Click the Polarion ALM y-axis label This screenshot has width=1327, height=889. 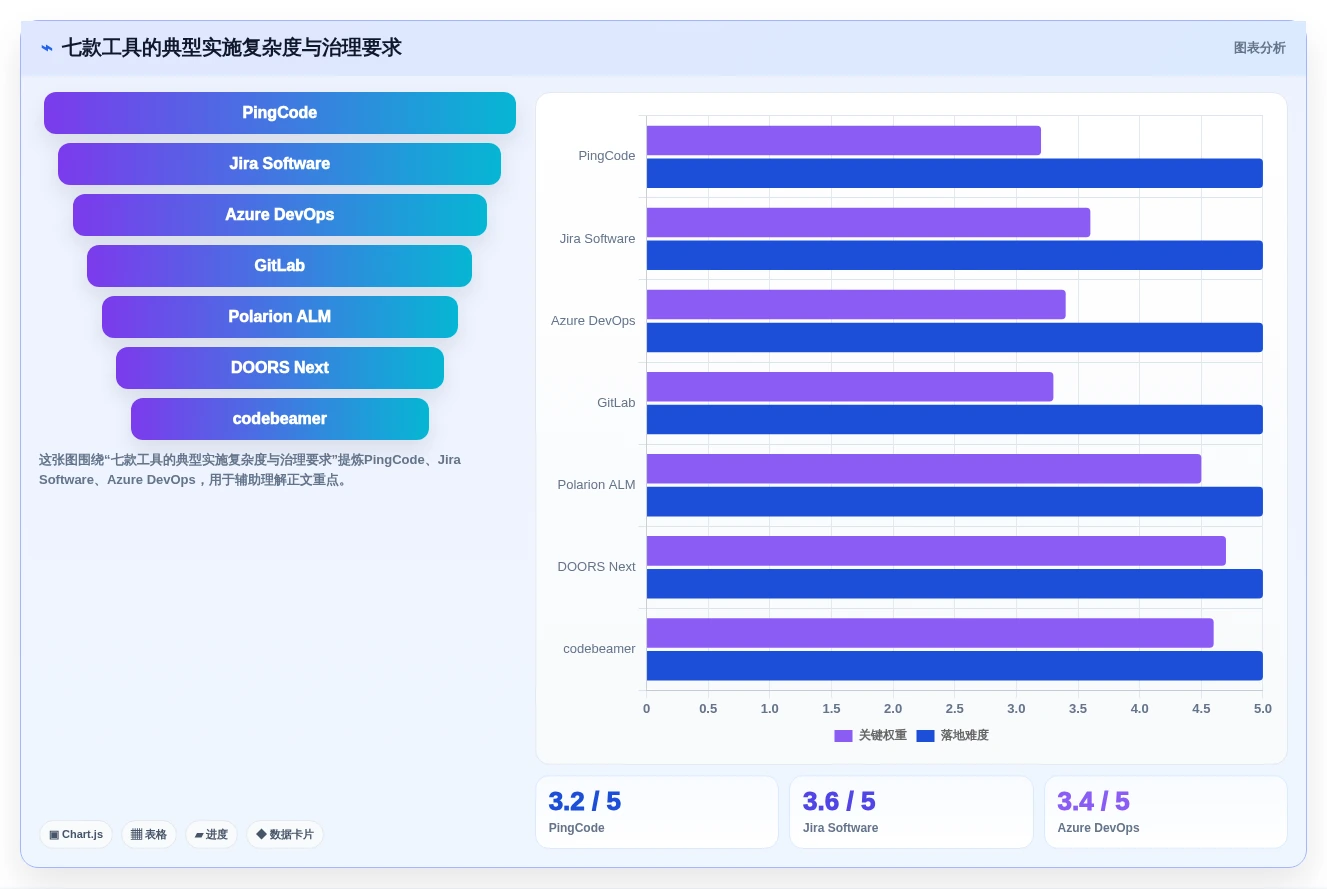pyautogui.click(x=597, y=485)
